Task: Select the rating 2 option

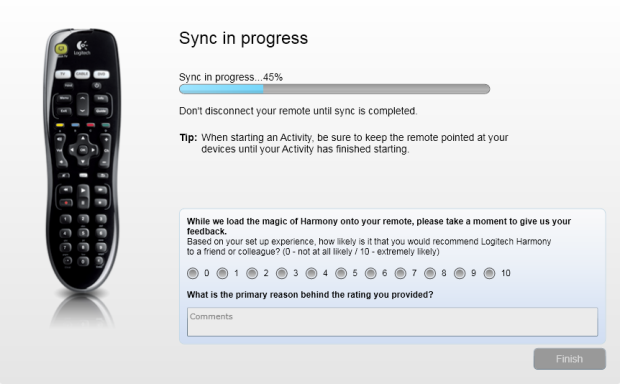Action: click(252, 273)
